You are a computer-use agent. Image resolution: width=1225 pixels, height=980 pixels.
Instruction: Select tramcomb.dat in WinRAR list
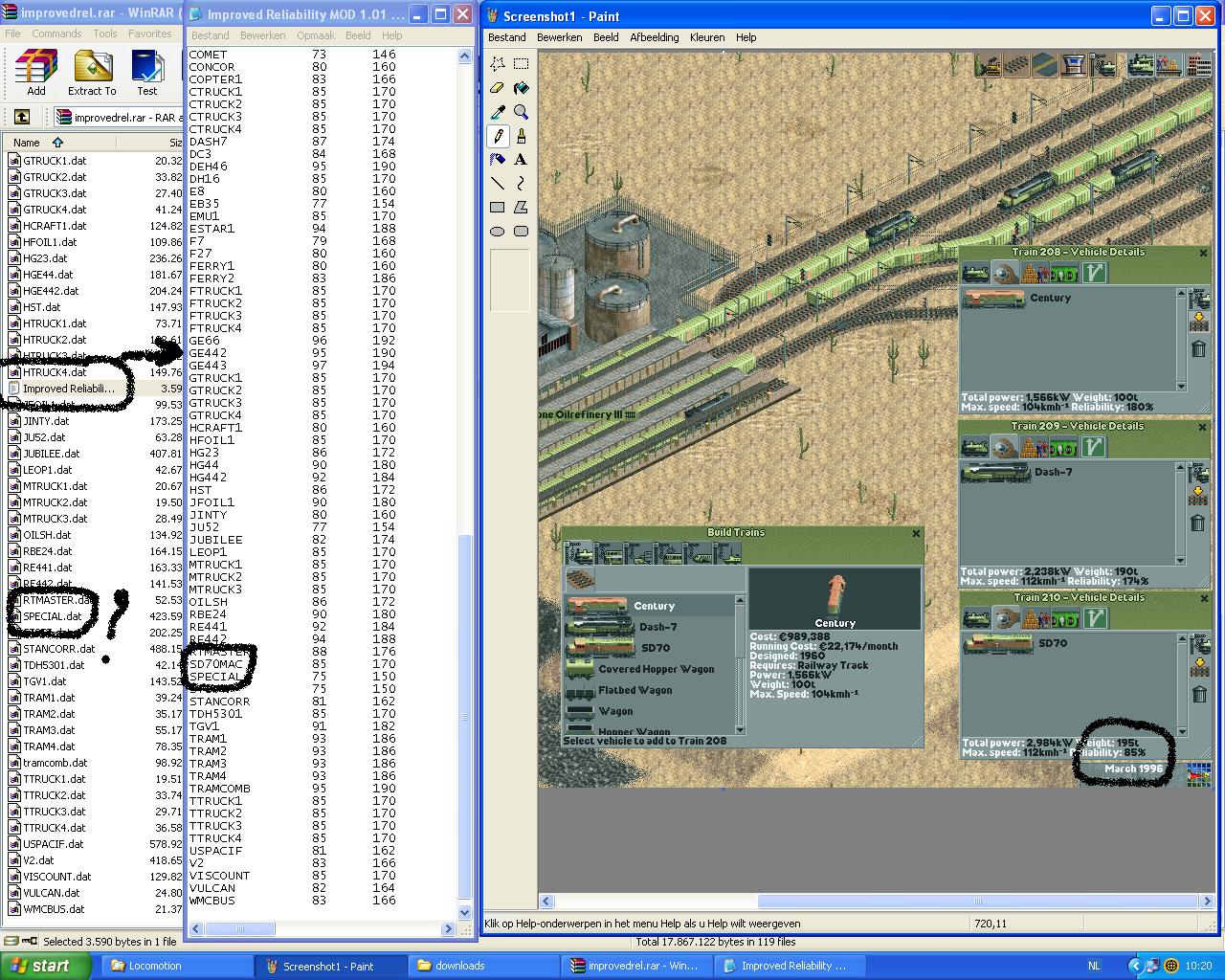point(55,763)
